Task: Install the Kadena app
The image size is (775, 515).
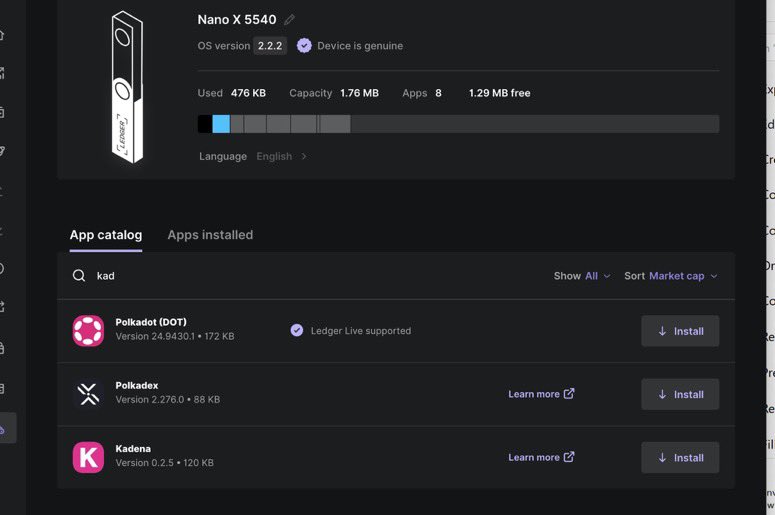Action: pos(680,457)
